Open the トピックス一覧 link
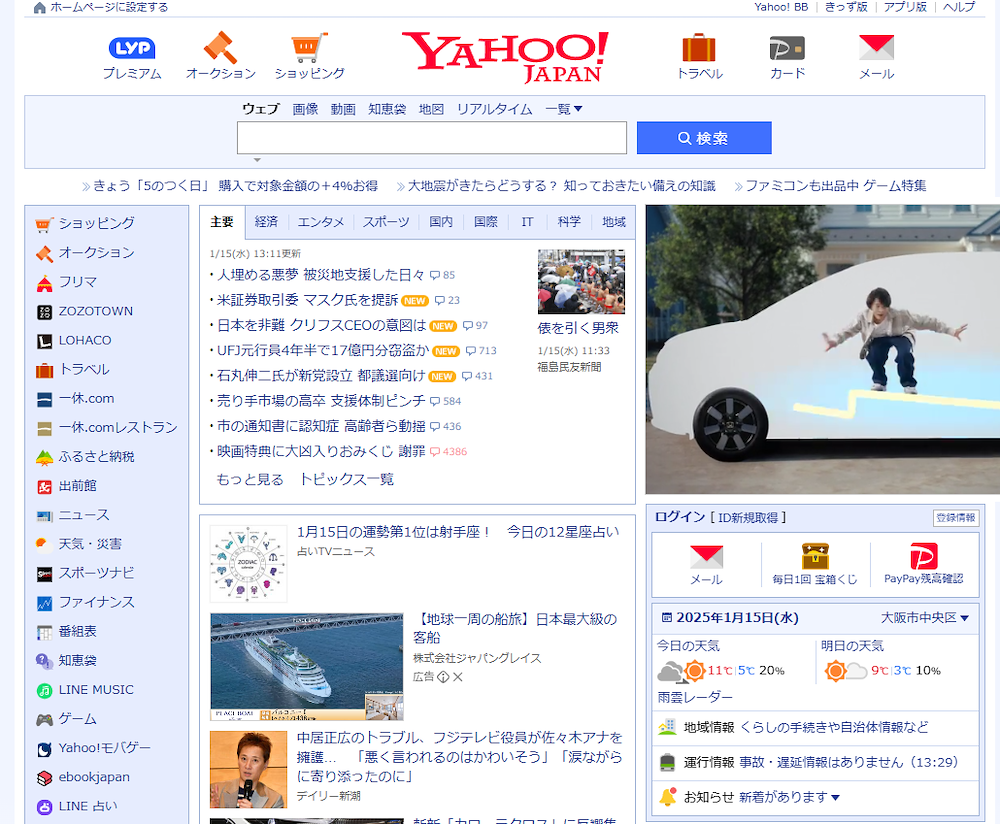The image size is (1000, 824). click(x=347, y=480)
